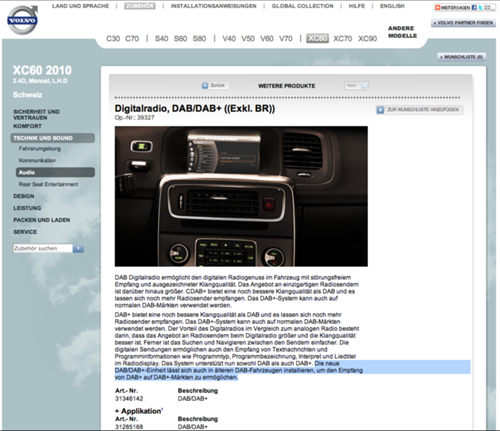Click Zur Wunschliste hinzufügen button
The height and width of the screenshot is (431, 500).
point(419,110)
